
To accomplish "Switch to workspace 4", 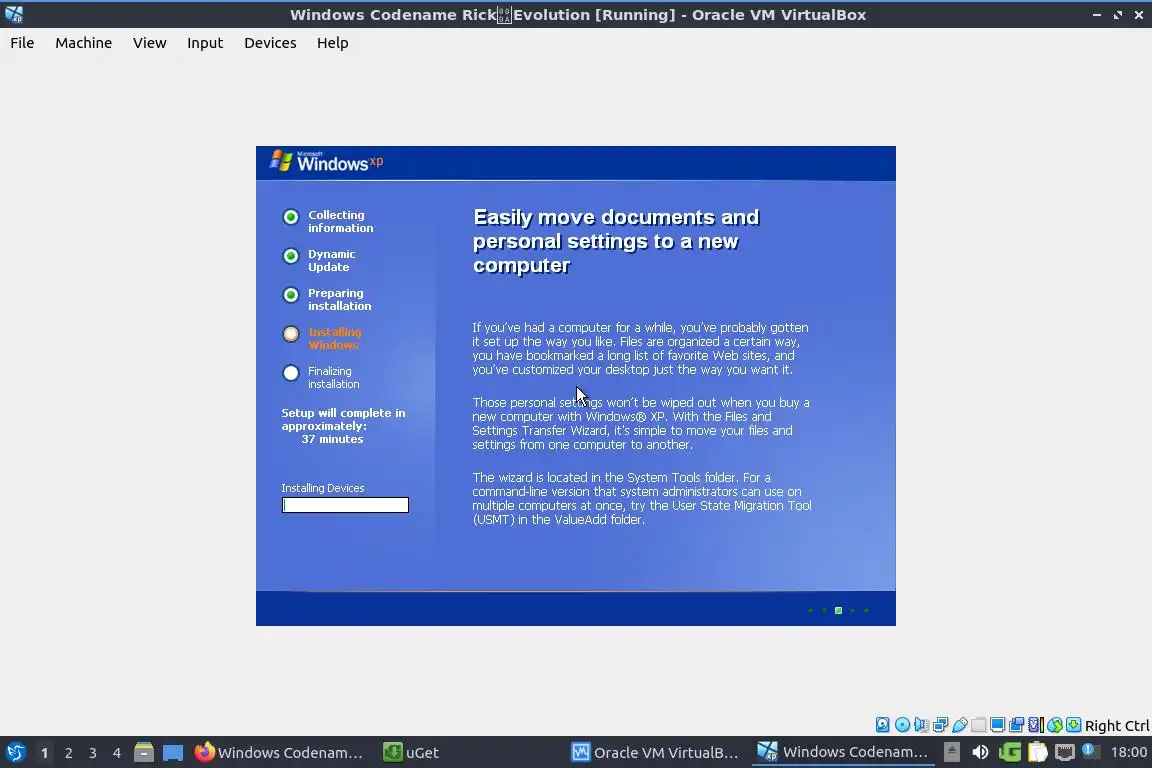I will pos(117,753).
